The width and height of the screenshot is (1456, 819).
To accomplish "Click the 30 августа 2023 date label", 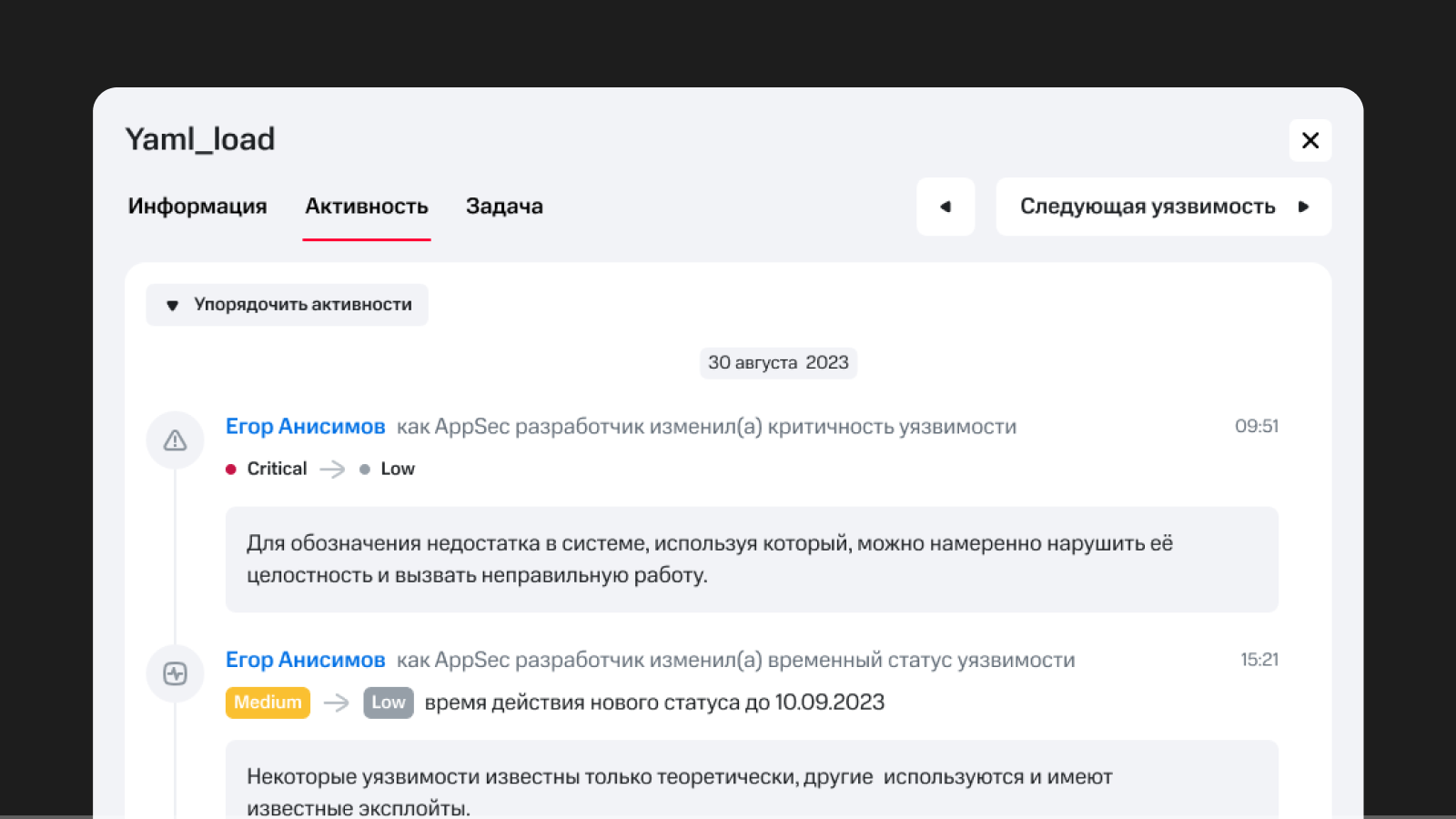I will click(778, 362).
